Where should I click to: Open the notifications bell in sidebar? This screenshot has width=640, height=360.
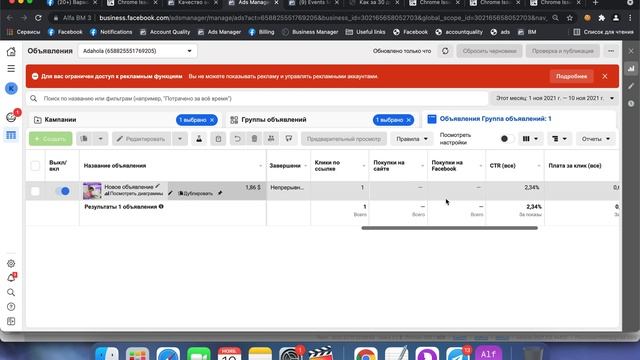tap(11, 278)
